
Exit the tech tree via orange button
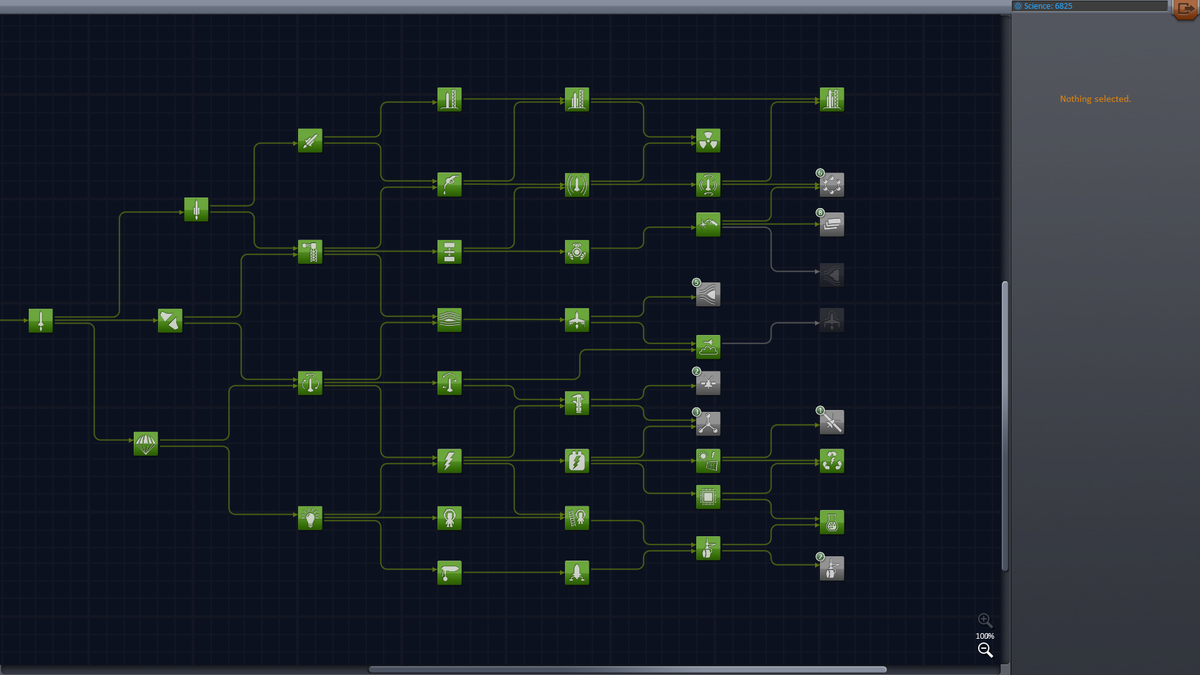point(1184,8)
